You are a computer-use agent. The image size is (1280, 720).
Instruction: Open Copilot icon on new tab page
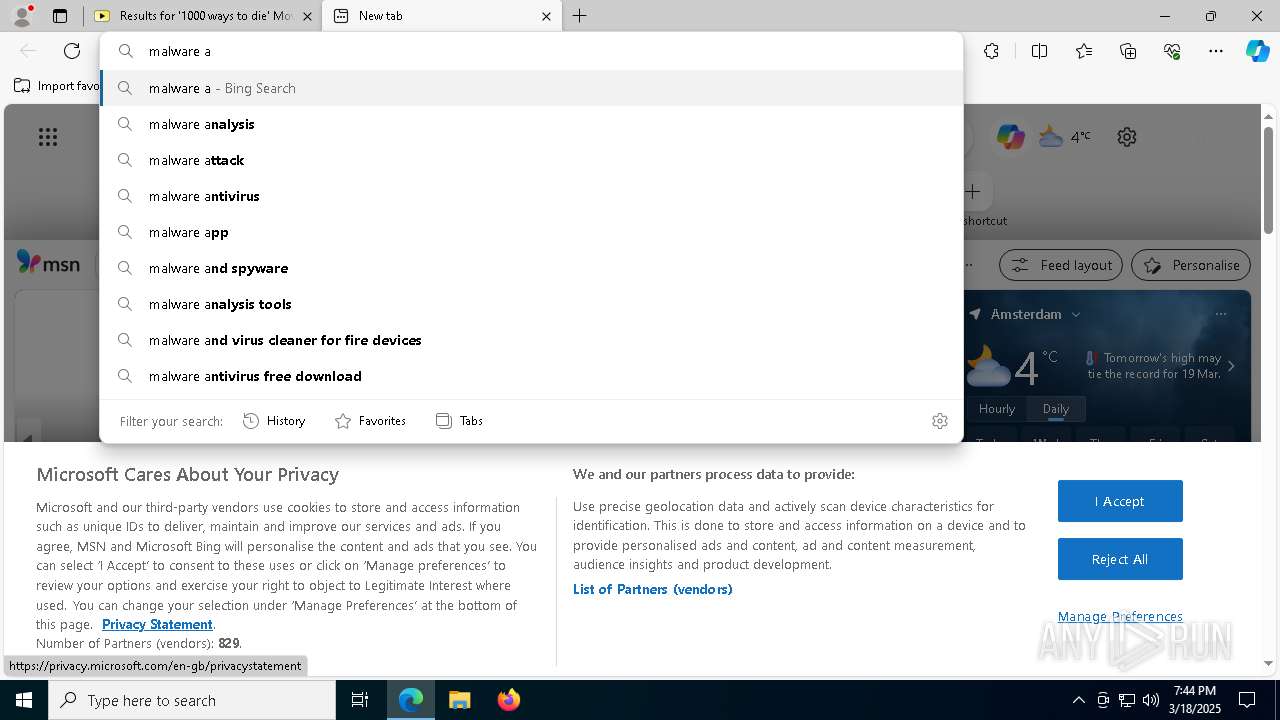(x=1010, y=137)
